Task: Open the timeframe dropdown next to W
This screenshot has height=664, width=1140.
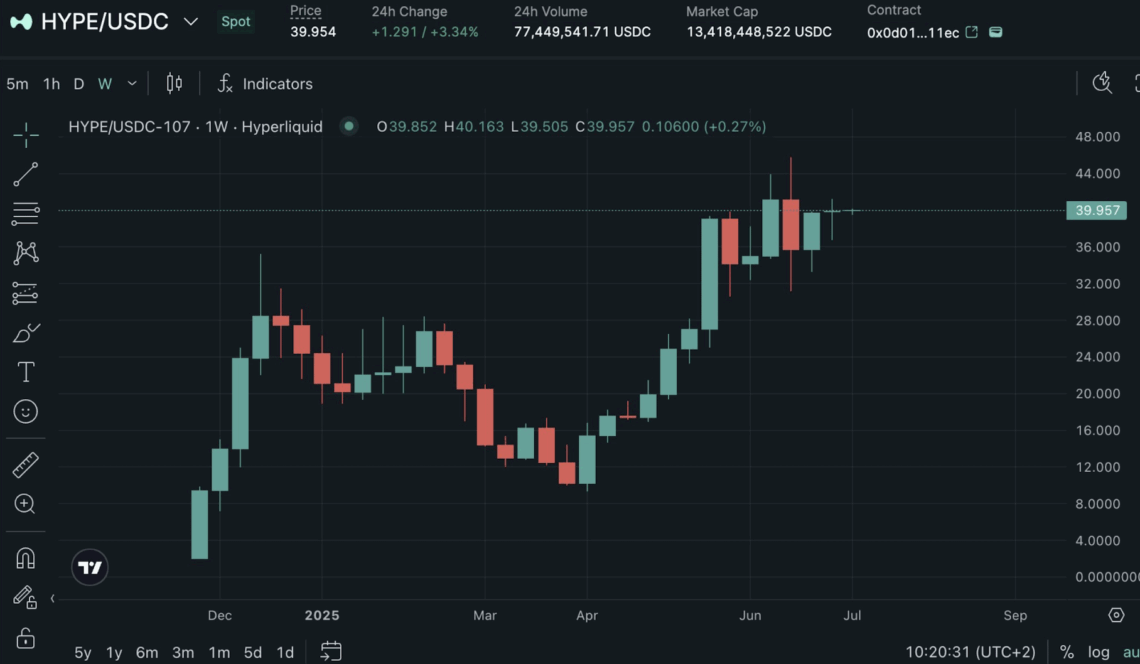Action: tap(131, 84)
